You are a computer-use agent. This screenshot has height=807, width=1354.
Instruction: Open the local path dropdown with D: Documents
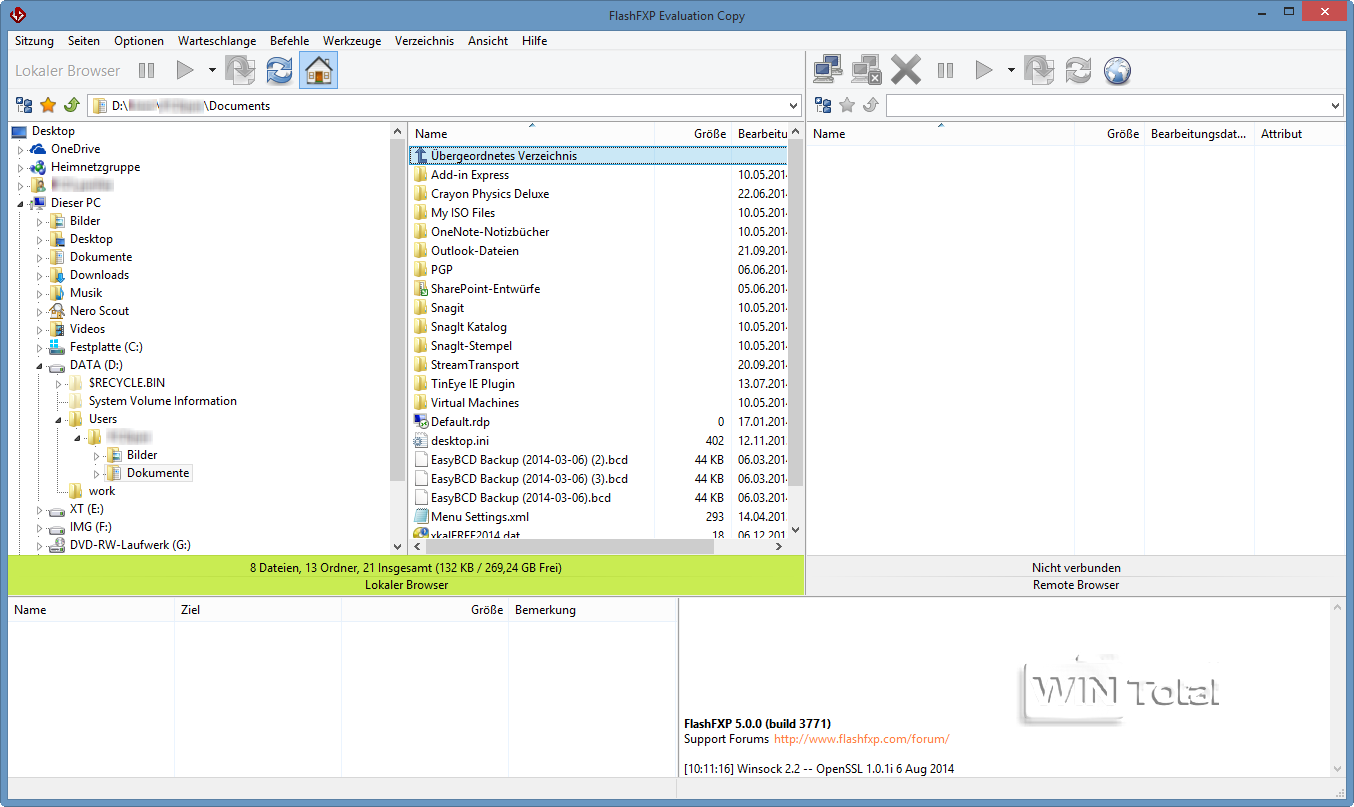point(794,105)
